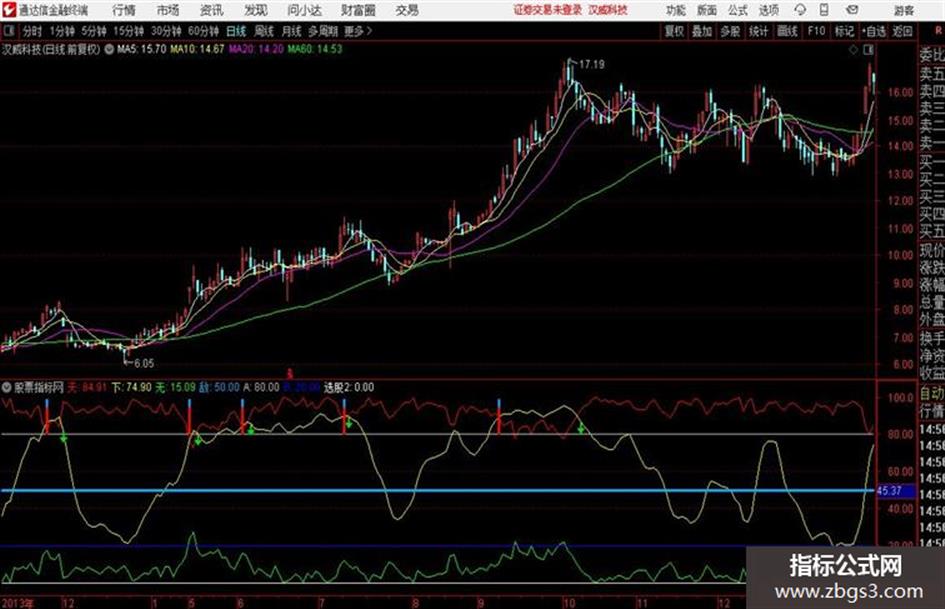Click the round icon beside 股票指标网 indicator

coord(7,387)
